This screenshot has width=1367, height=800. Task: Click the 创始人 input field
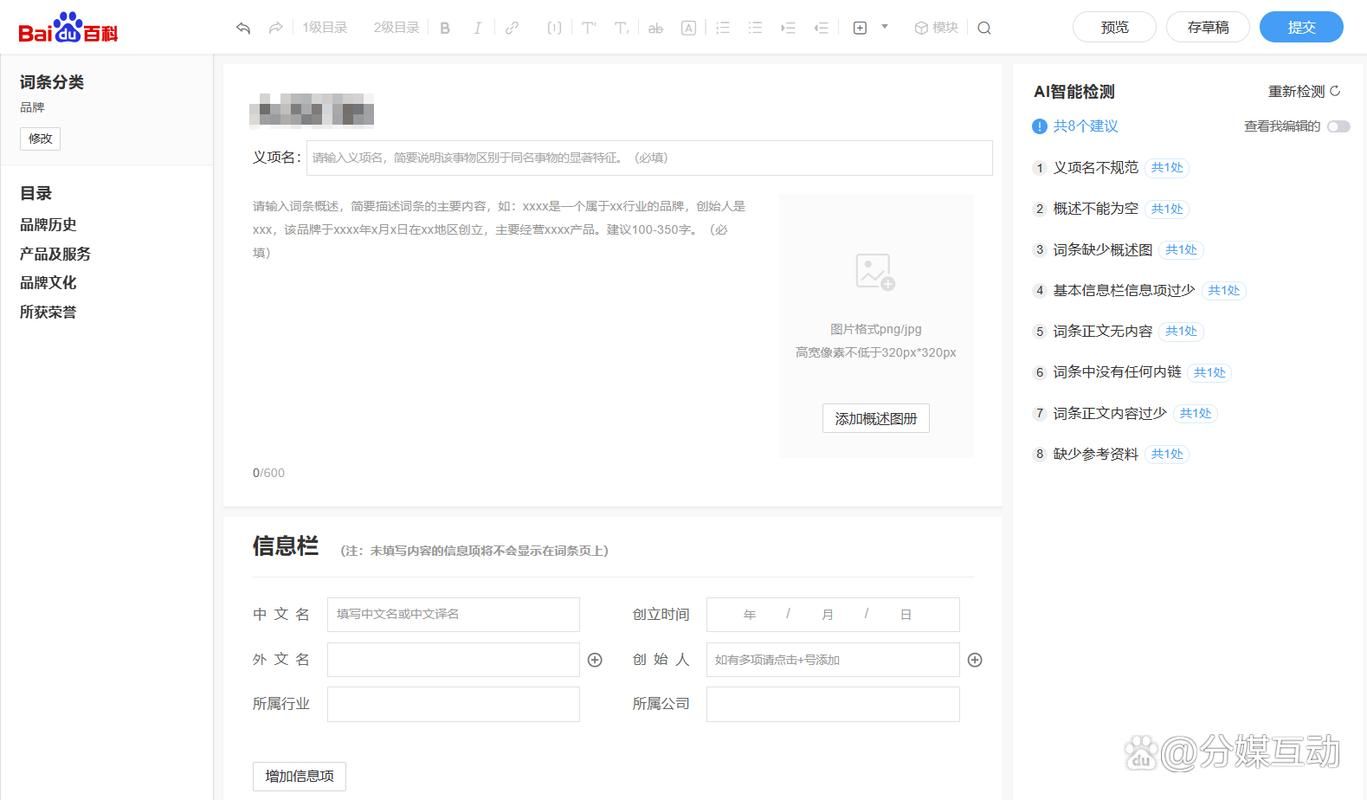[833, 660]
